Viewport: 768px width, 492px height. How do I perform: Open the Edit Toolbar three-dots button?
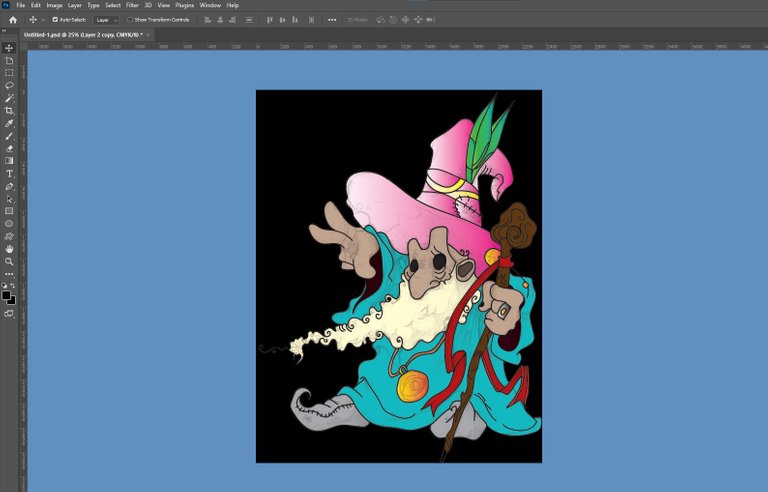9,274
